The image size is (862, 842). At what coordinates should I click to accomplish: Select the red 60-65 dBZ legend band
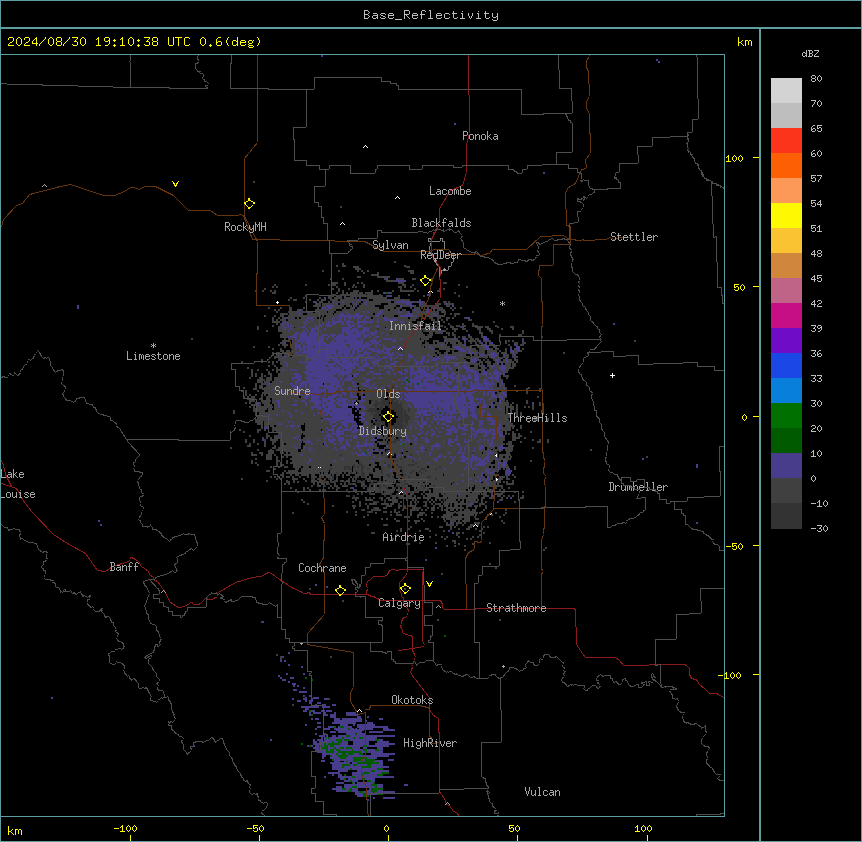click(x=786, y=141)
